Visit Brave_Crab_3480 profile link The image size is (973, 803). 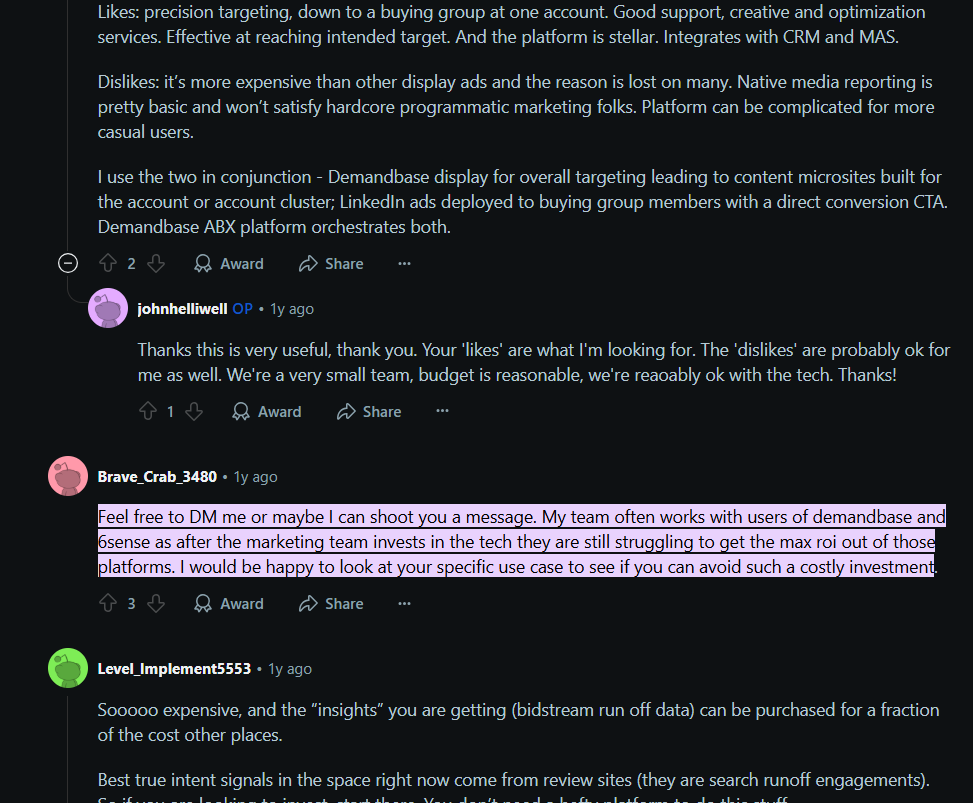[157, 477]
